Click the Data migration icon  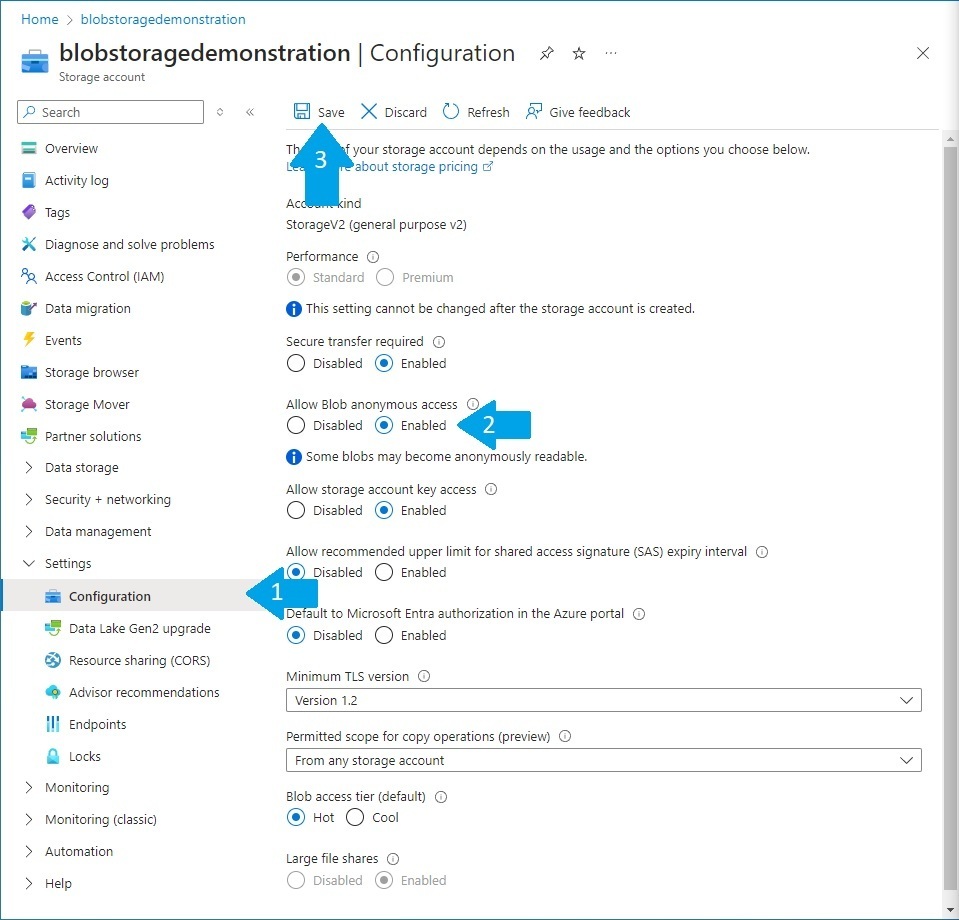click(29, 308)
